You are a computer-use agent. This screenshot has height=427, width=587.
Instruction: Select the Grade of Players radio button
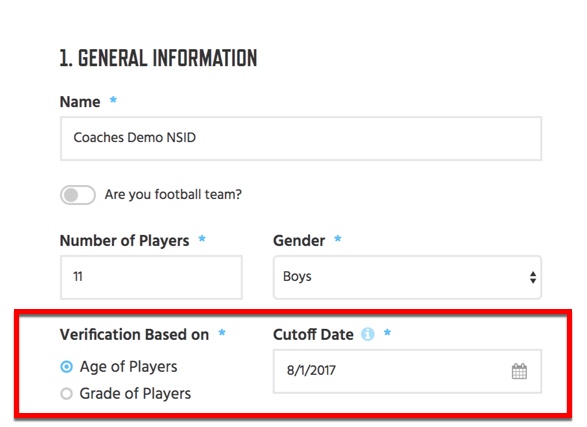click(x=67, y=394)
